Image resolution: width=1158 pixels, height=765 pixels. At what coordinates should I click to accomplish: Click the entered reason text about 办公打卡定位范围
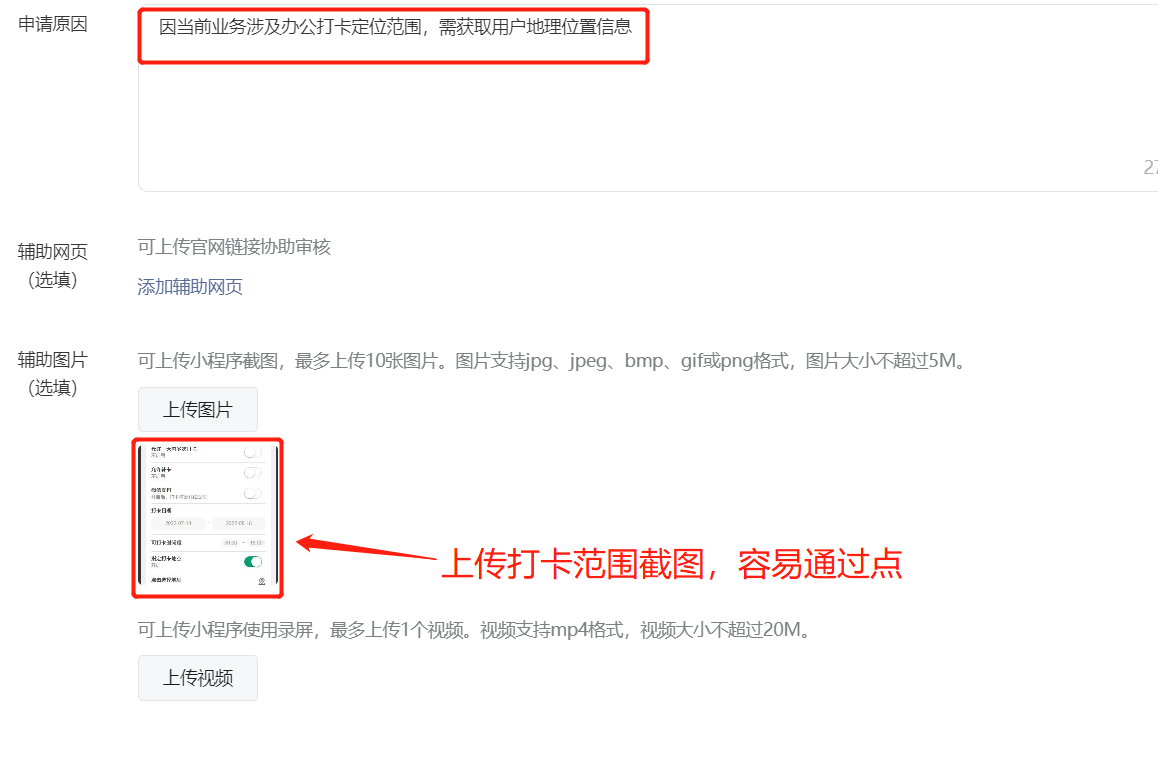point(395,27)
